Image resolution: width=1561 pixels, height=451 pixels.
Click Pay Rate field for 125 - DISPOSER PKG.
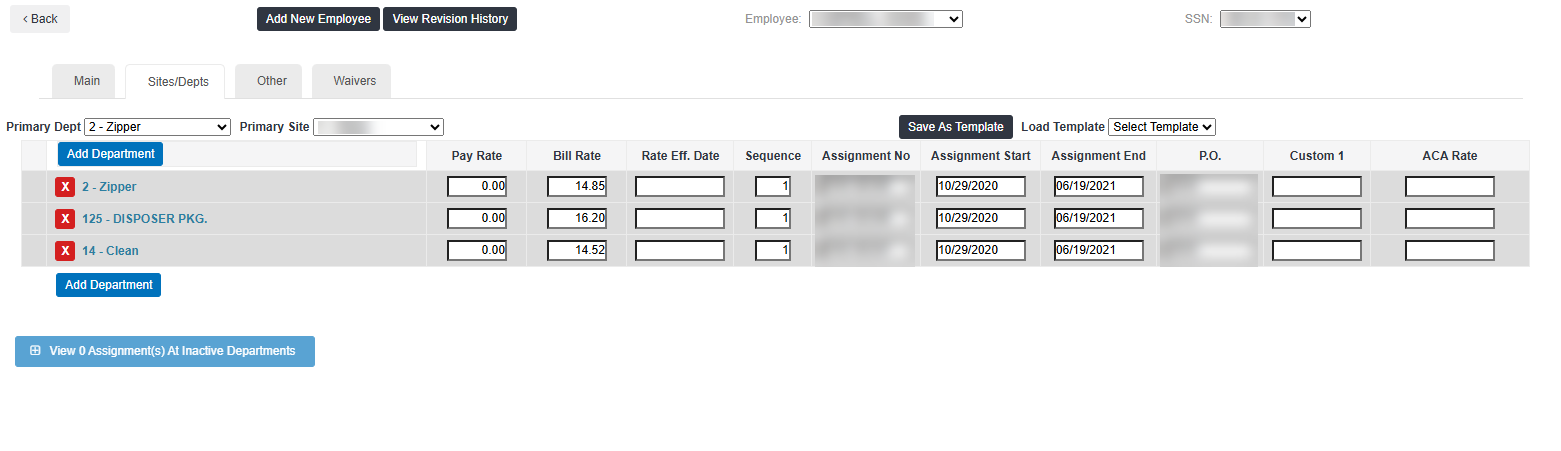(x=477, y=219)
